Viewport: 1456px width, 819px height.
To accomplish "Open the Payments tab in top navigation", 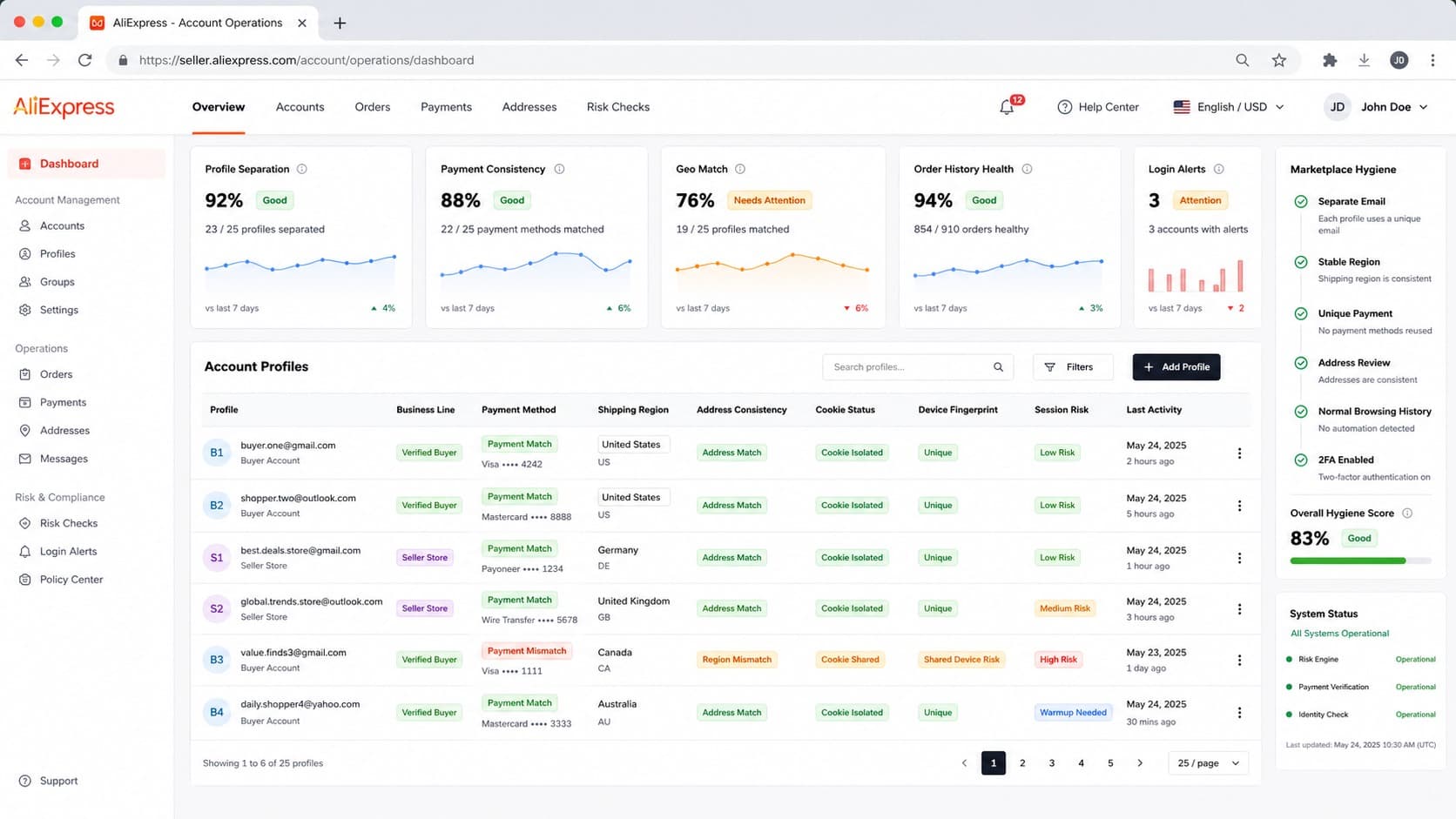I will coord(446,107).
